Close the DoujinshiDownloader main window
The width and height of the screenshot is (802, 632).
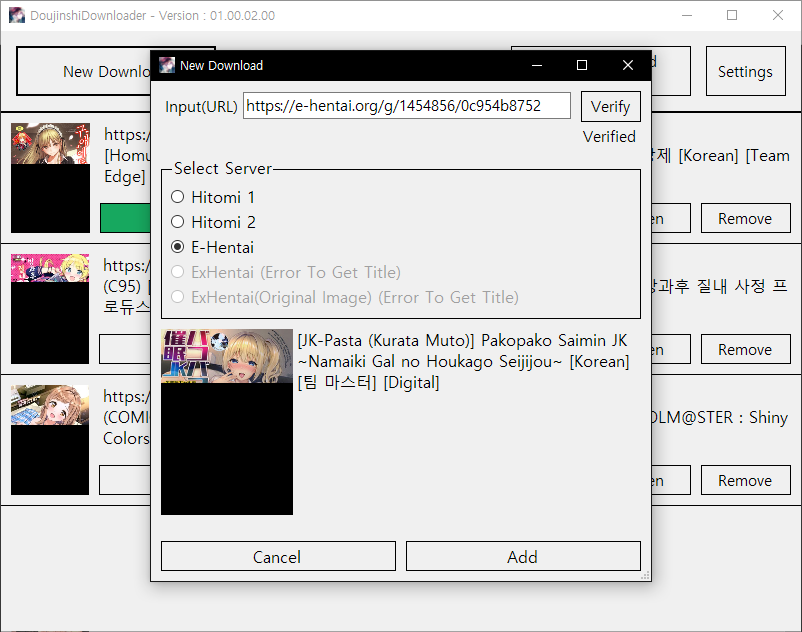[778, 15]
